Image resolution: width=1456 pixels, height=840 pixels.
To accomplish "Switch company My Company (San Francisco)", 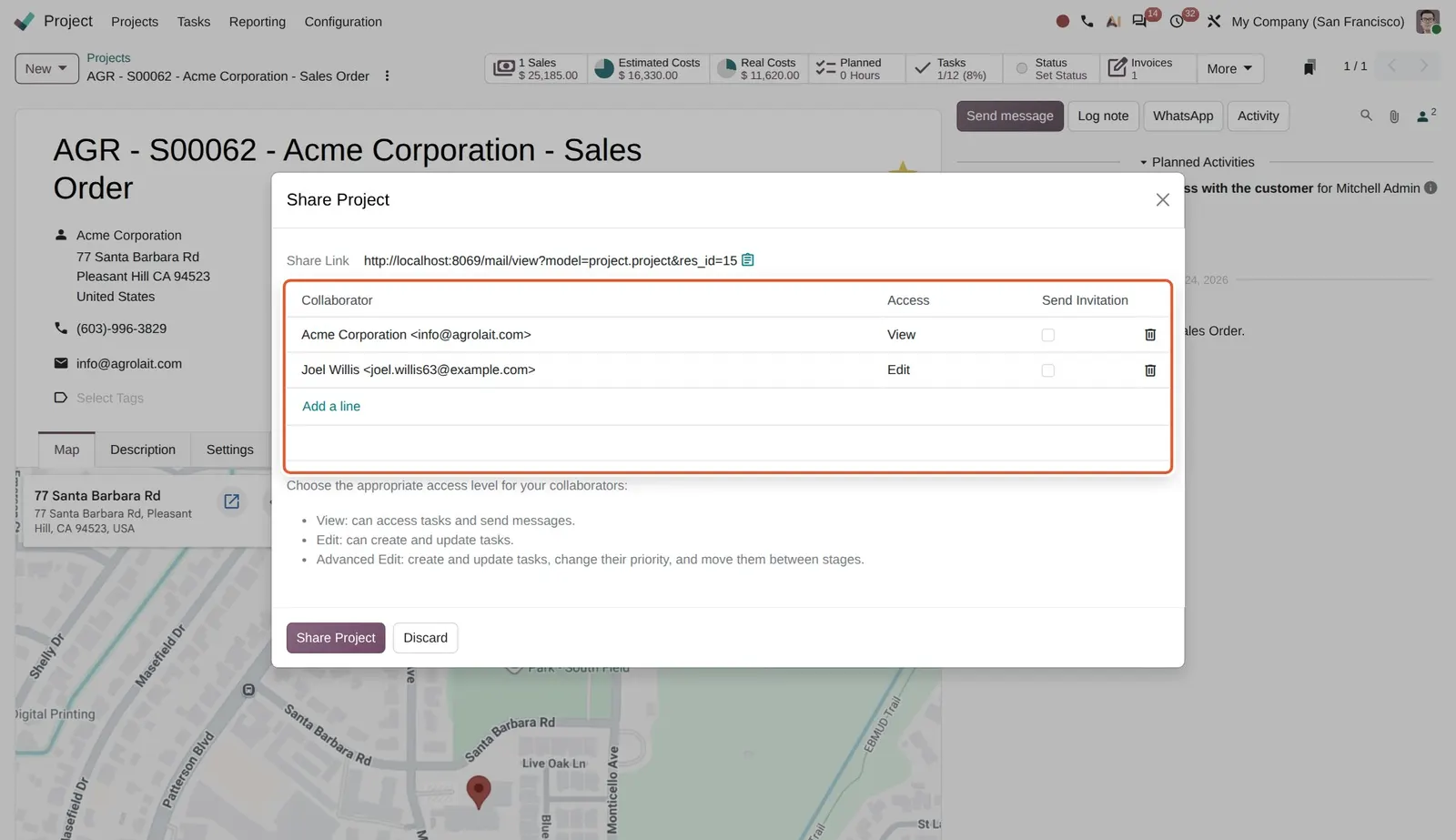I will click(1318, 21).
